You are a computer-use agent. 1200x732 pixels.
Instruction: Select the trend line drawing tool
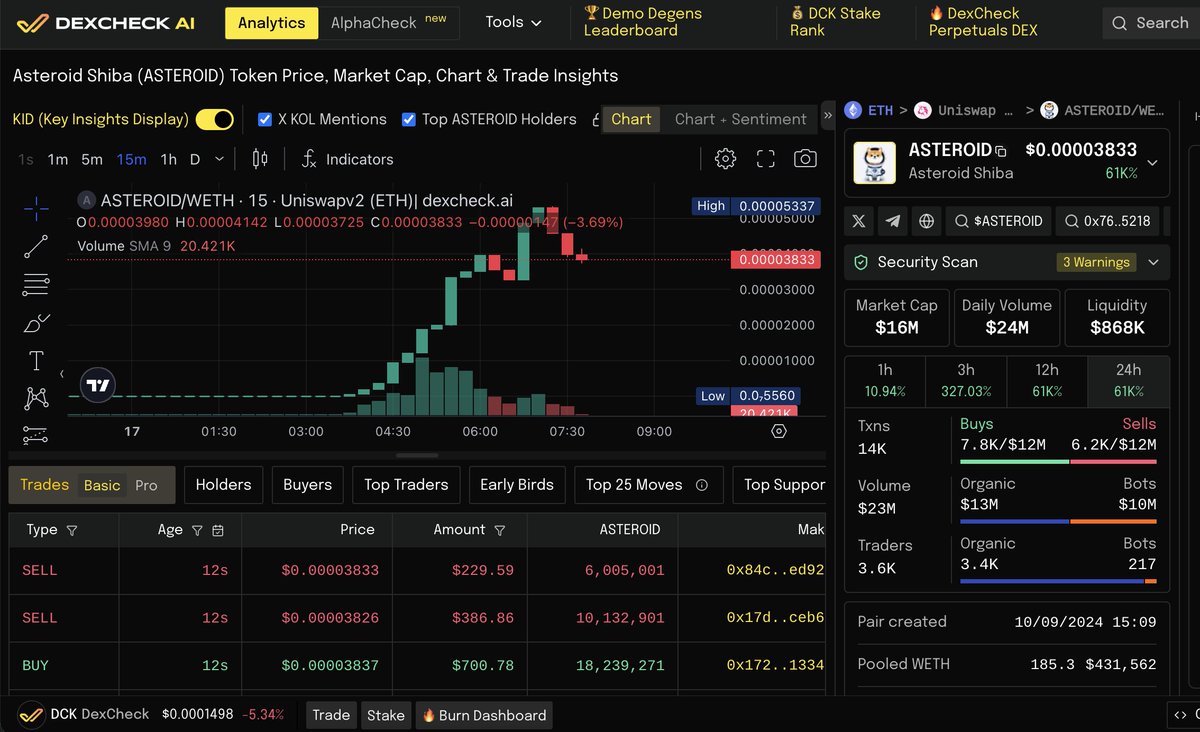coord(36,246)
